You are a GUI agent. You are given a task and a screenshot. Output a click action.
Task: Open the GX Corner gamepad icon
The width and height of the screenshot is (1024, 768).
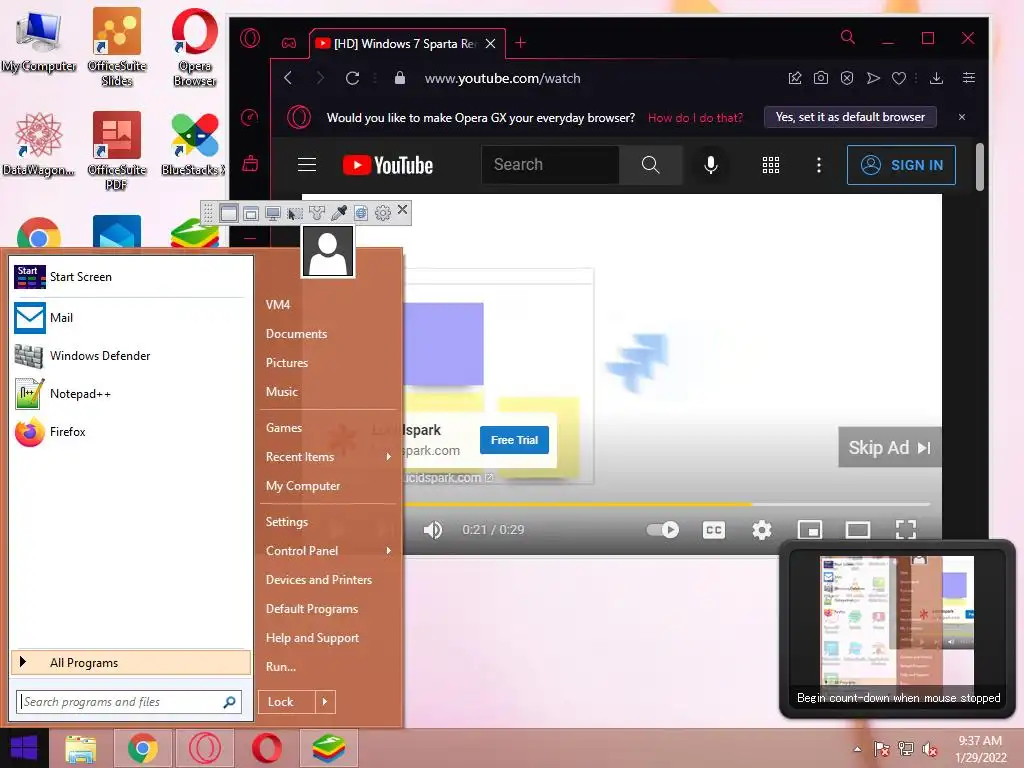coord(289,43)
